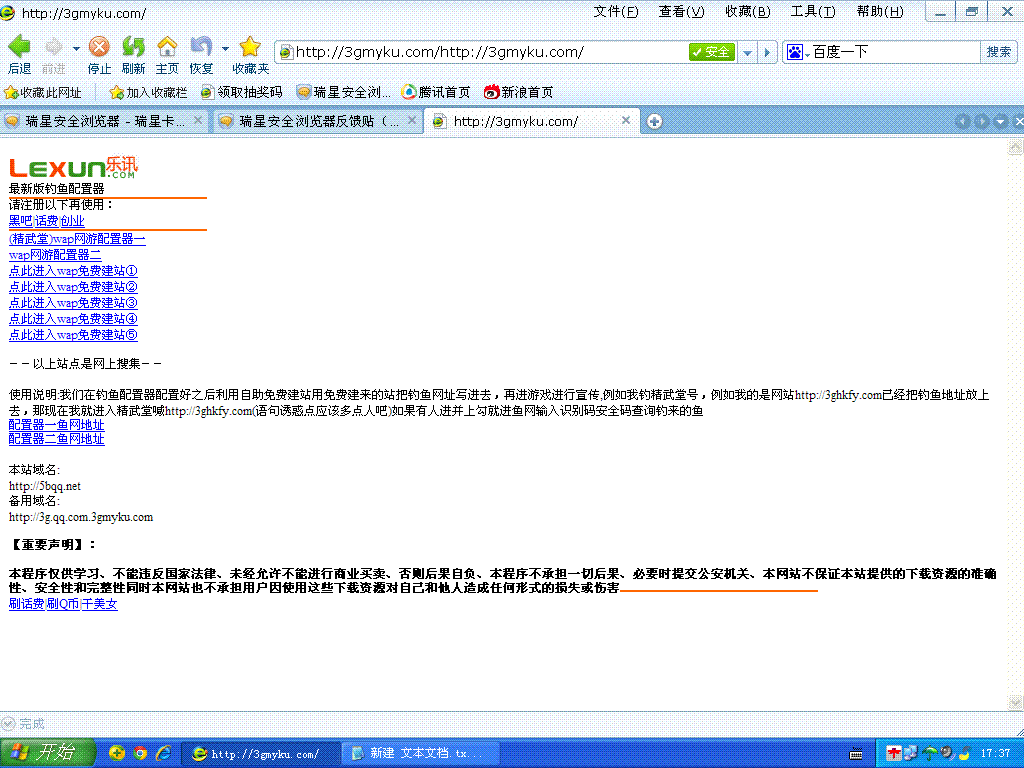Click the 加入收藏栏 bookmark button

149,93
